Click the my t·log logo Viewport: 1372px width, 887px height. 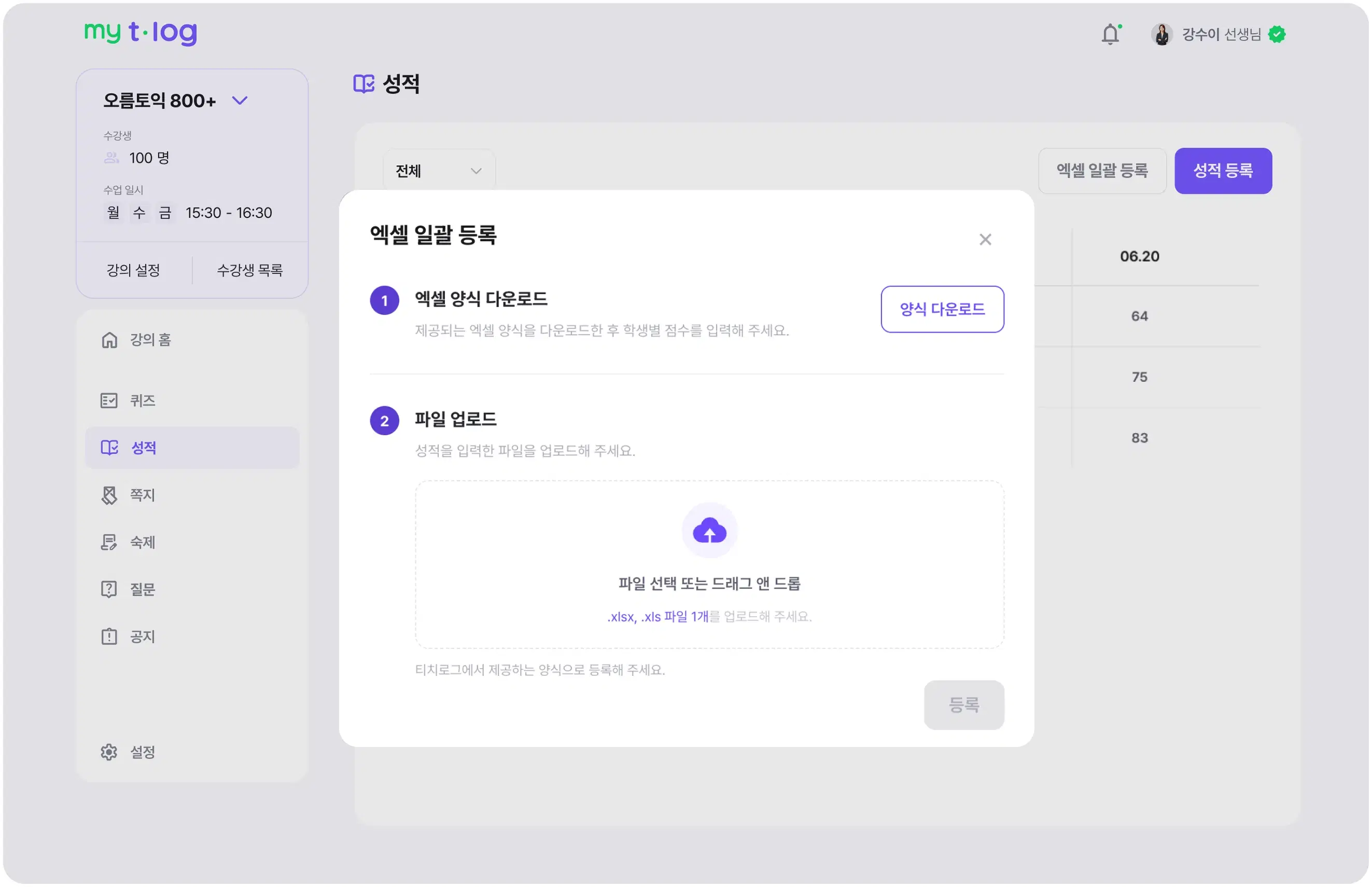click(141, 32)
